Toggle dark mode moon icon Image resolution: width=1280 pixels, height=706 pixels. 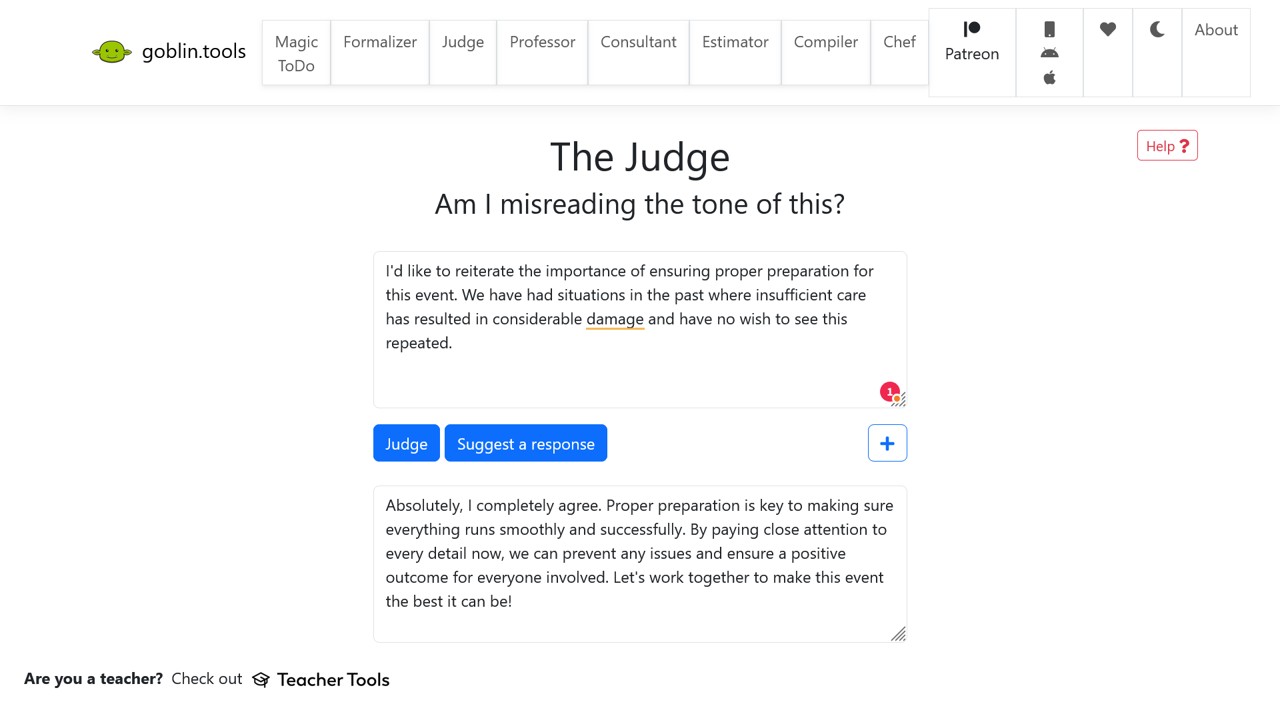(1157, 30)
